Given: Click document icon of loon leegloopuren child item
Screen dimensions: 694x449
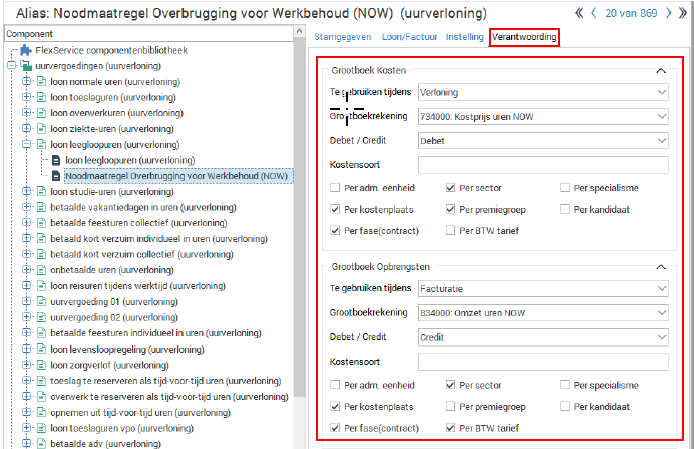Looking at the screenshot, I should tap(56, 160).
